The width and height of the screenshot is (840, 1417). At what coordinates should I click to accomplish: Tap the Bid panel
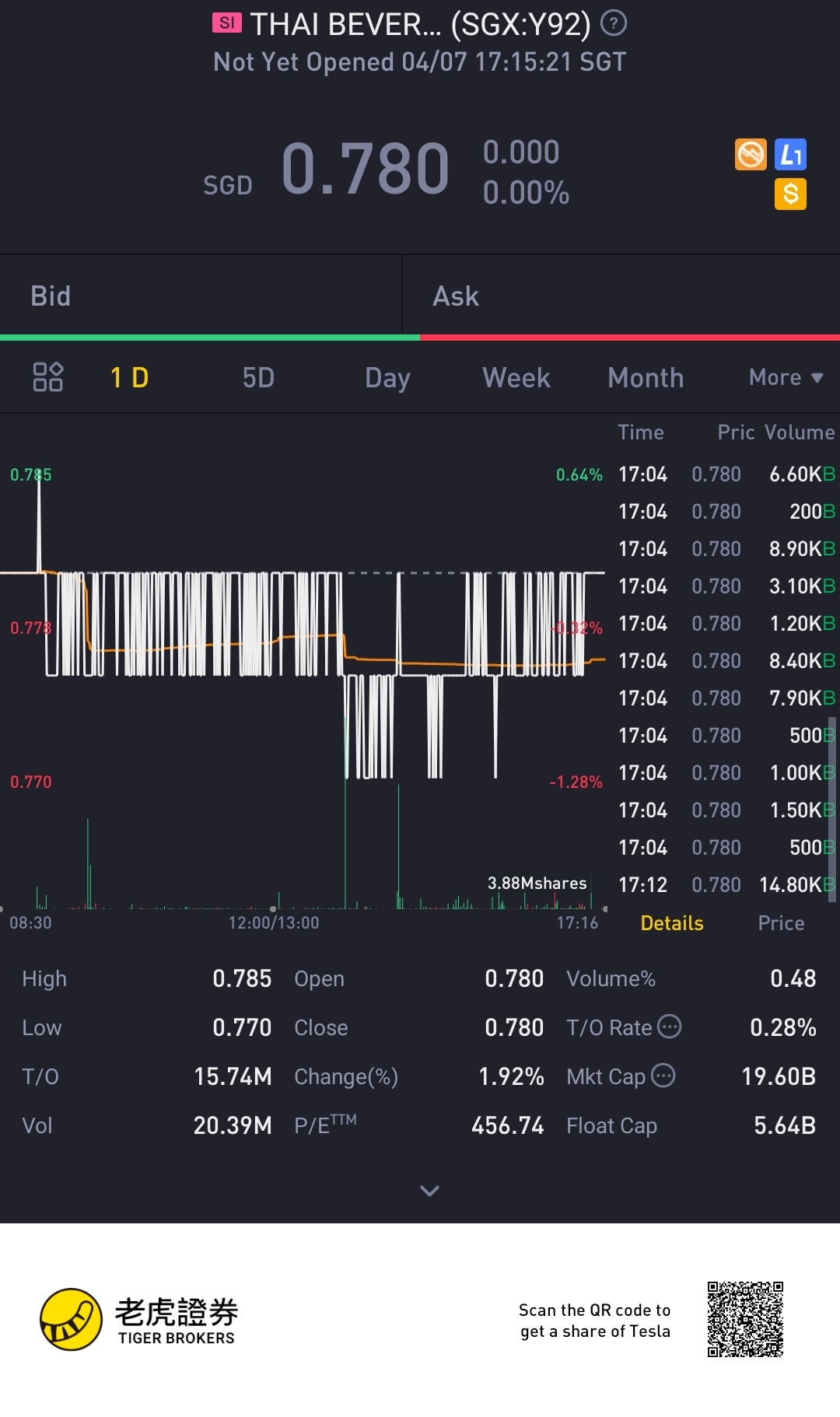(x=201, y=296)
